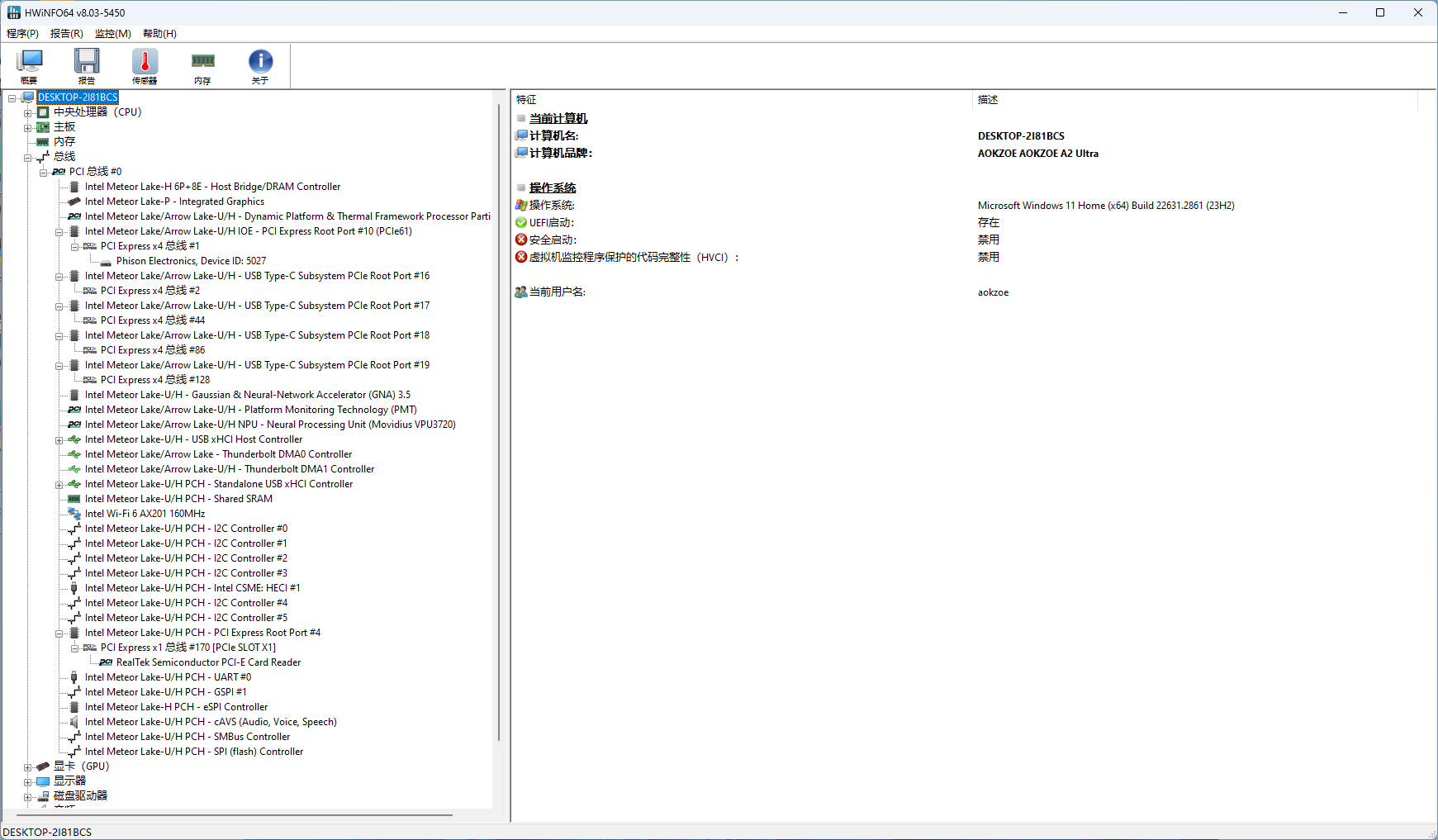The width and height of the screenshot is (1438, 840).
Task: Open the 报告(R) menu
Action: (x=67, y=34)
